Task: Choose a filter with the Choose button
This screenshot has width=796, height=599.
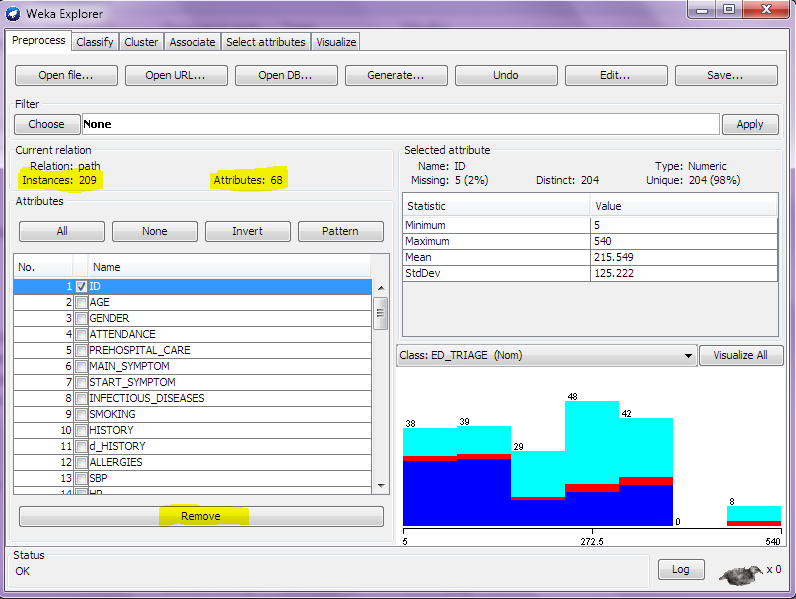Action: [x=47, y=124]
